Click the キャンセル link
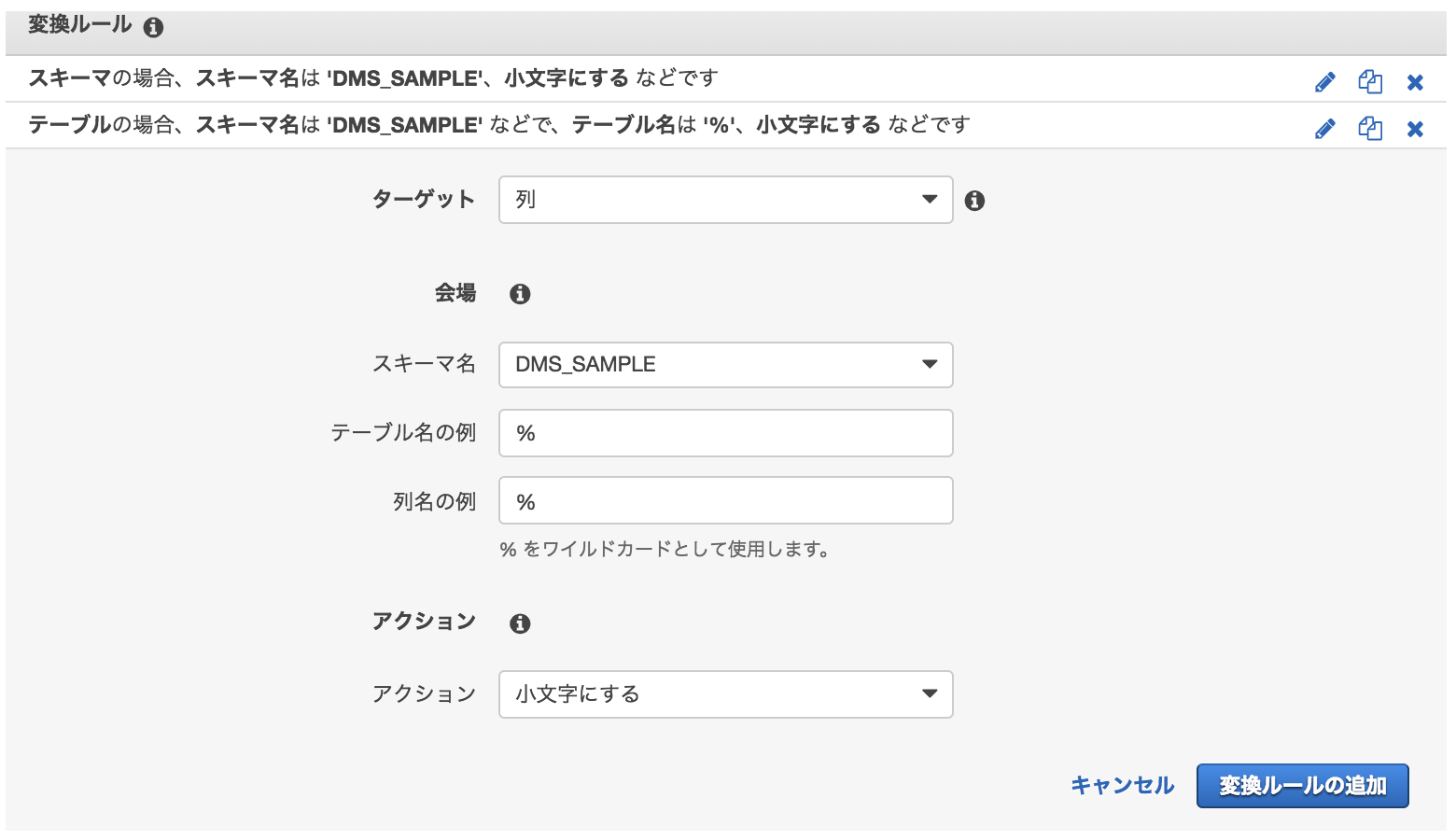Screen dimensions: 1456x840 [1122, 785]
